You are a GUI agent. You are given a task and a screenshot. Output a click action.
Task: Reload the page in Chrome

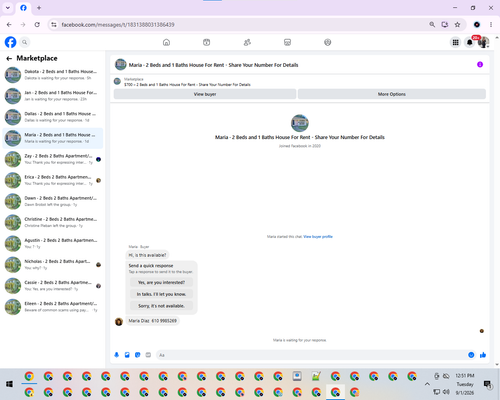[37, 25]
